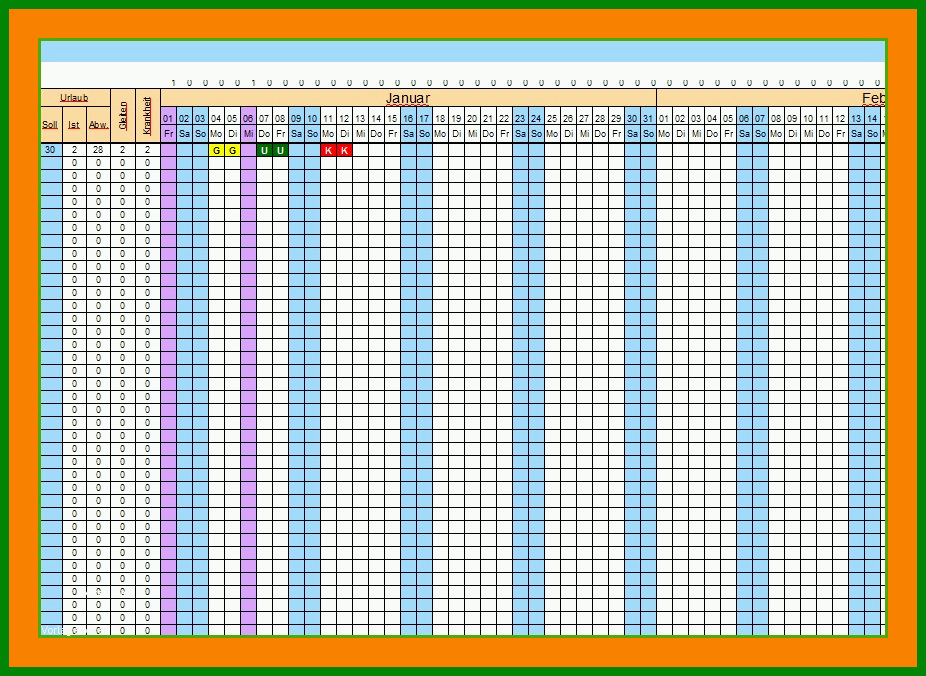The image size is (926, 676).
Task: Select the rotated Krankheit column header
Action: pyautogui.click(x=148, y=116)
